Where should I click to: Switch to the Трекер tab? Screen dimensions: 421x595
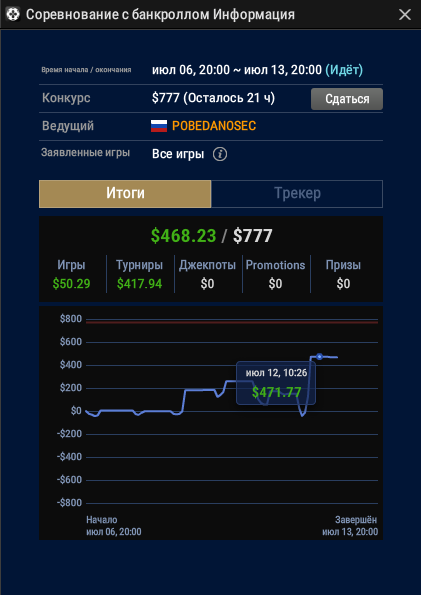(297, 194)
